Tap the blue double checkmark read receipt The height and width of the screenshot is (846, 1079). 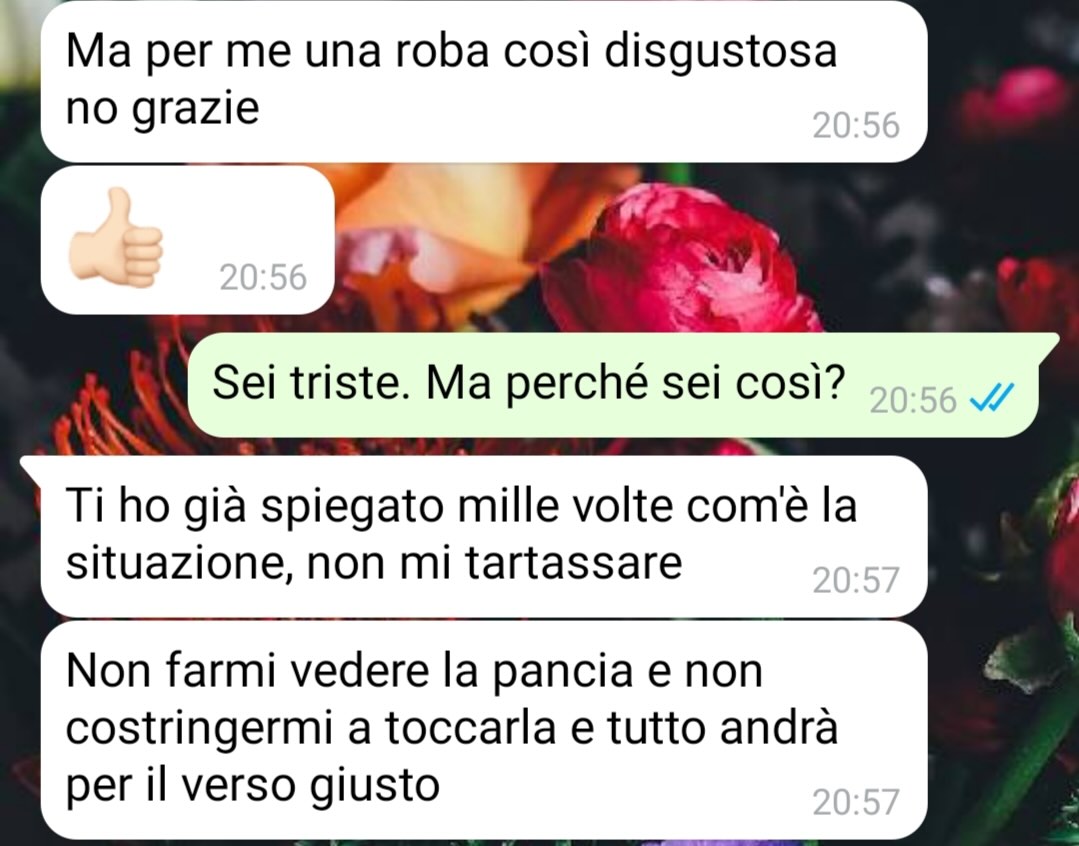point(992,399)
